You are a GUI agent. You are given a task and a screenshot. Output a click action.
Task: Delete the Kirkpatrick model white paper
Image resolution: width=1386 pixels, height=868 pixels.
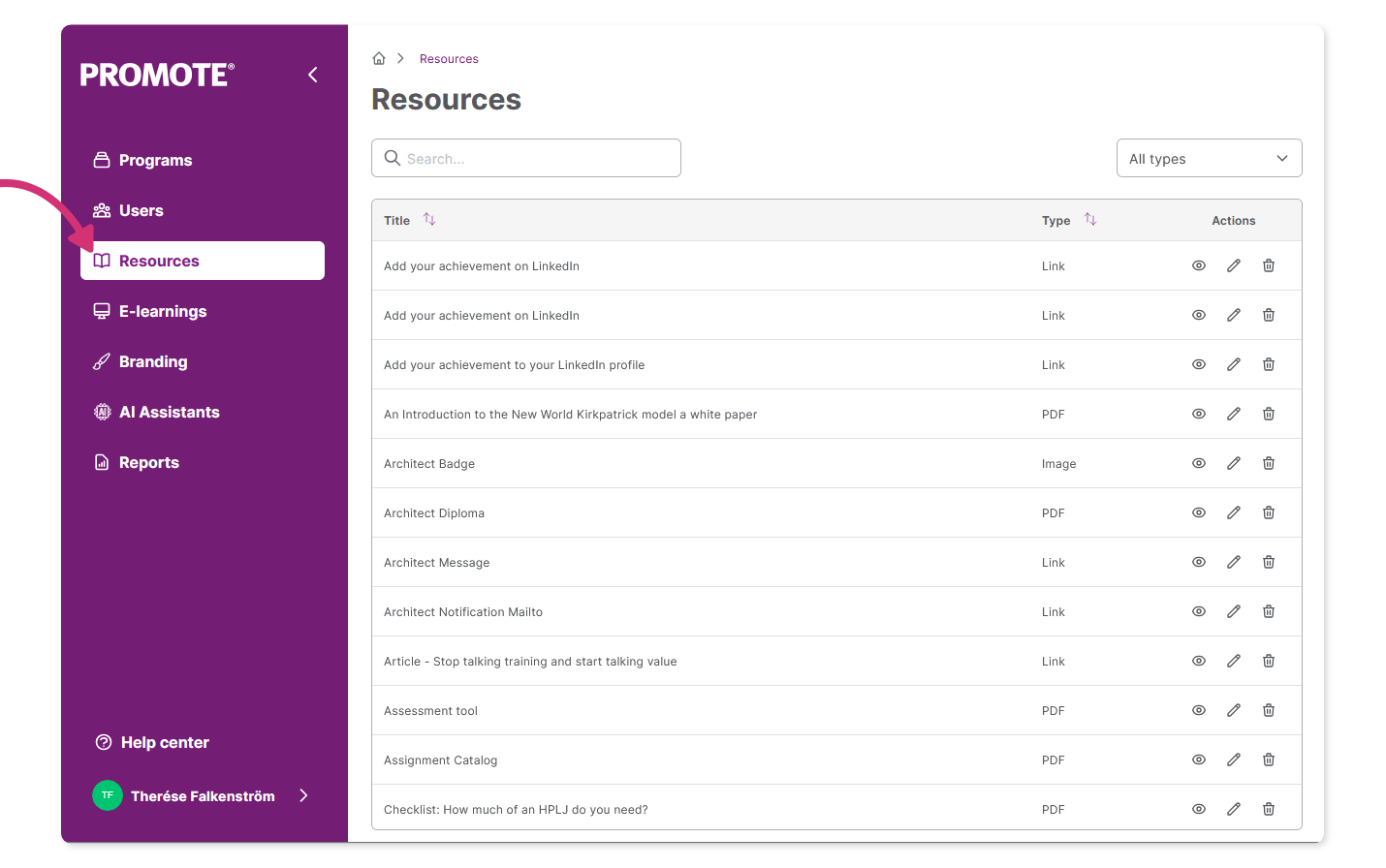point(1269,414)
